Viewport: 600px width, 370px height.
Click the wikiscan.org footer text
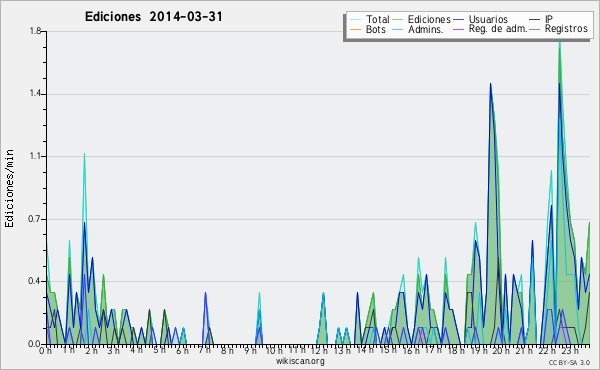tap(300, 361)
